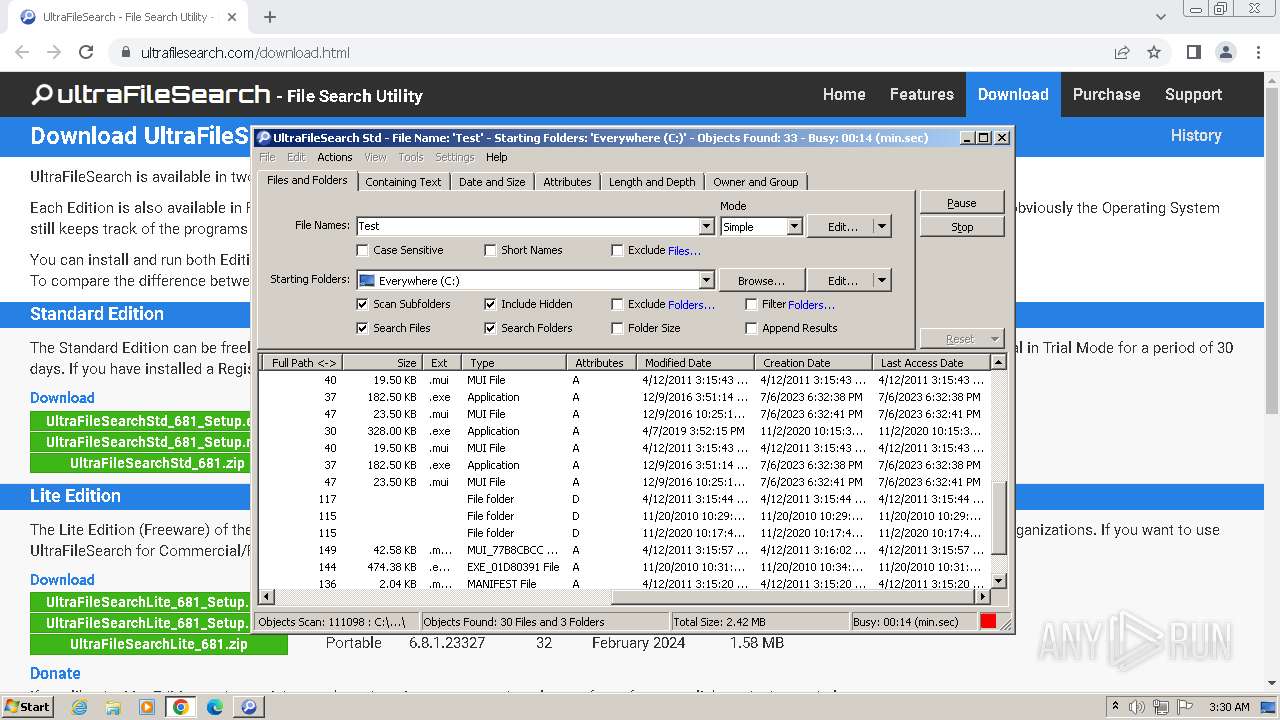Download UltraFileSearchLite_681.zip
The image size is (1280, 720).
[158, 644]
